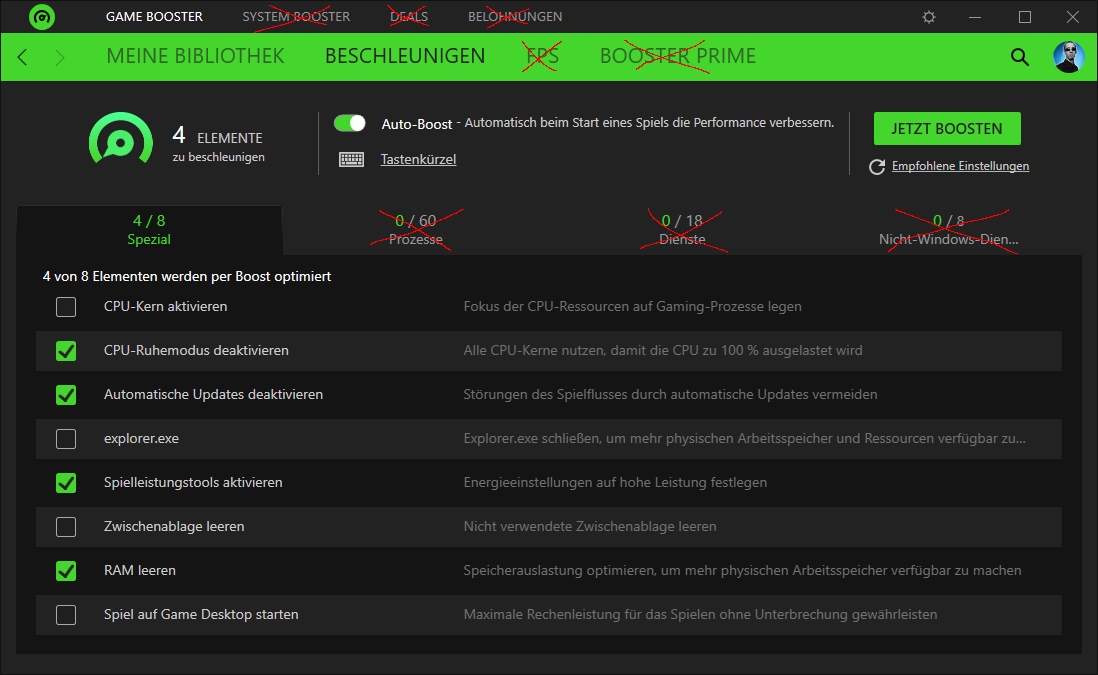Click Empfohlene Einstellungen link
This screenshot has height=675, width=1098.
pos(960,167)
